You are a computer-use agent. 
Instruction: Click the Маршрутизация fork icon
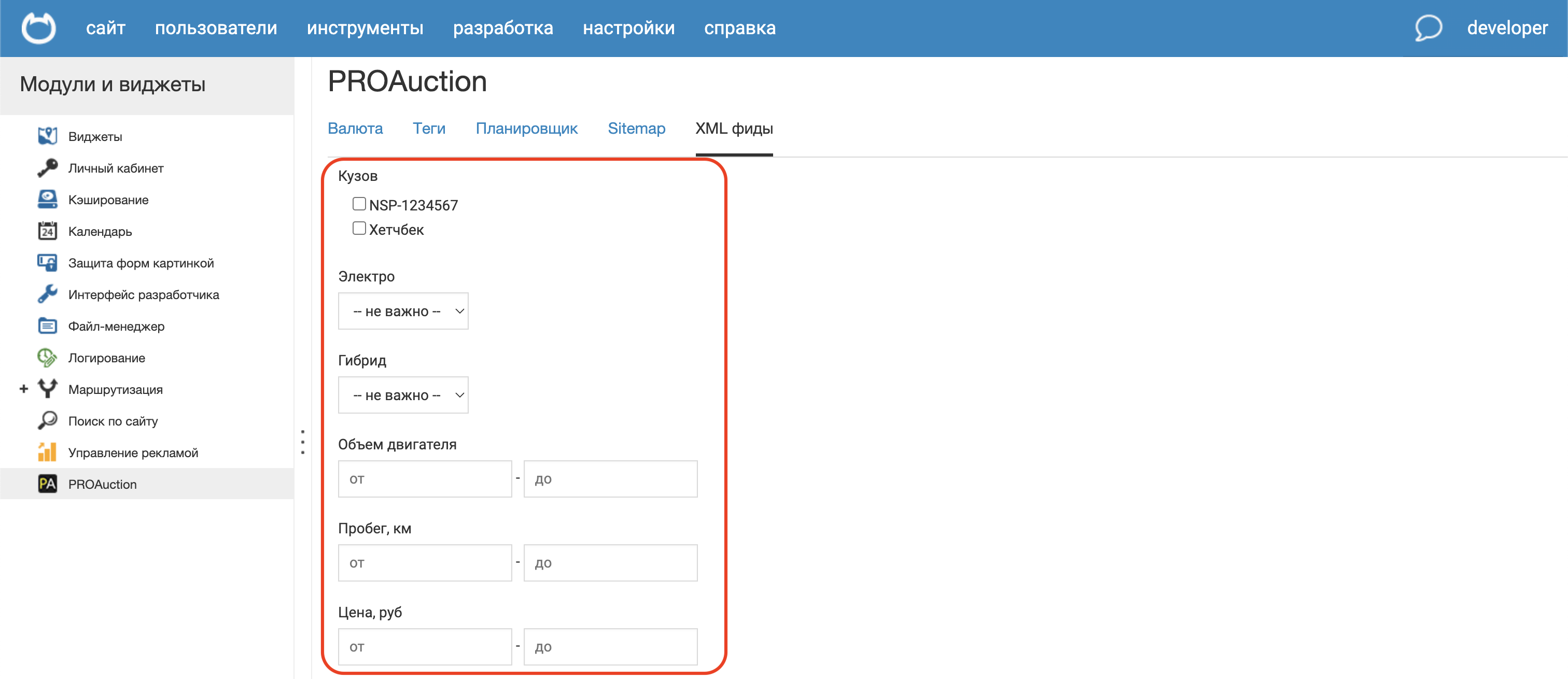click(48, 389)
